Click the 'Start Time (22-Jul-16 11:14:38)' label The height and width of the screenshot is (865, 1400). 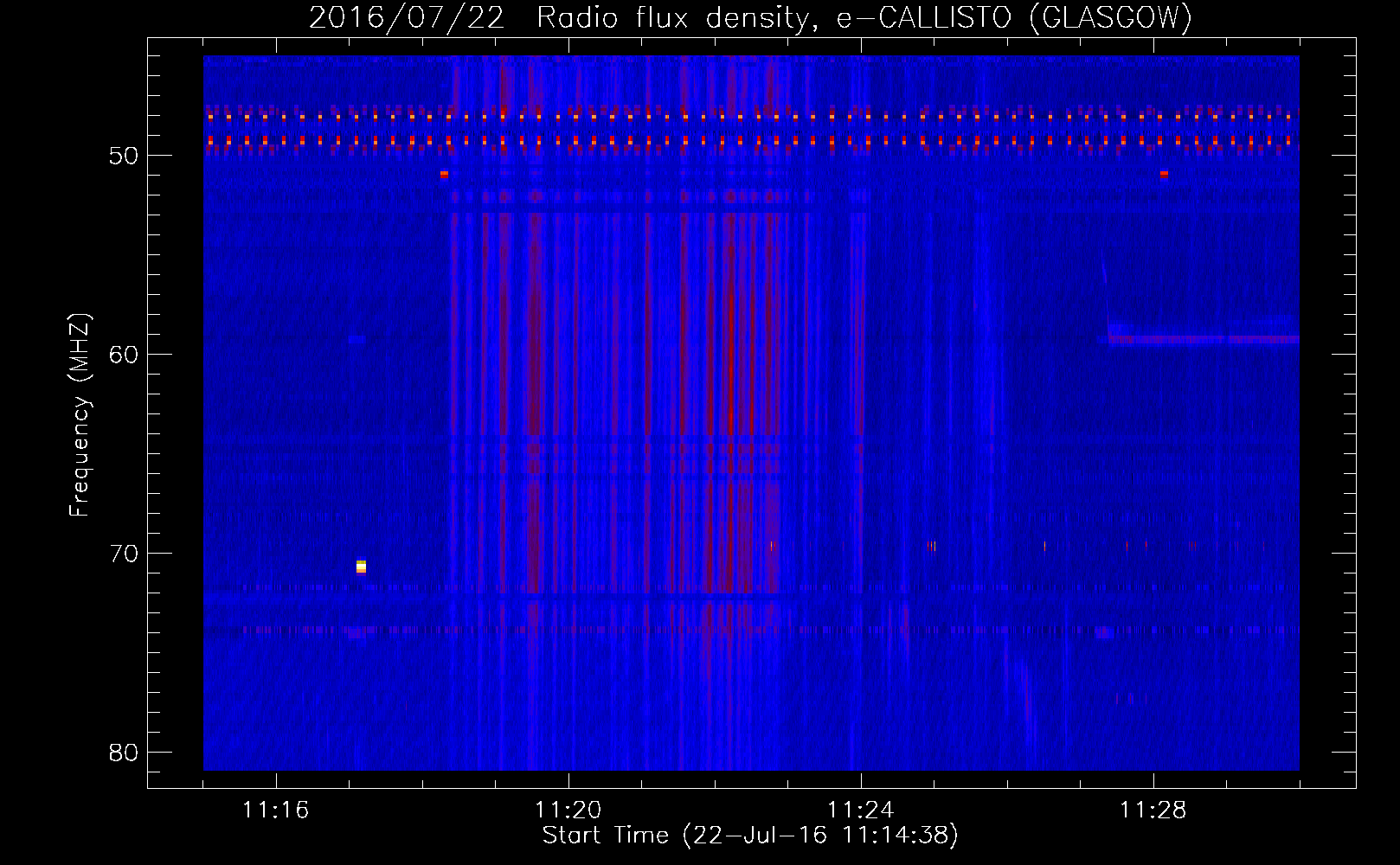pos(750,836)
